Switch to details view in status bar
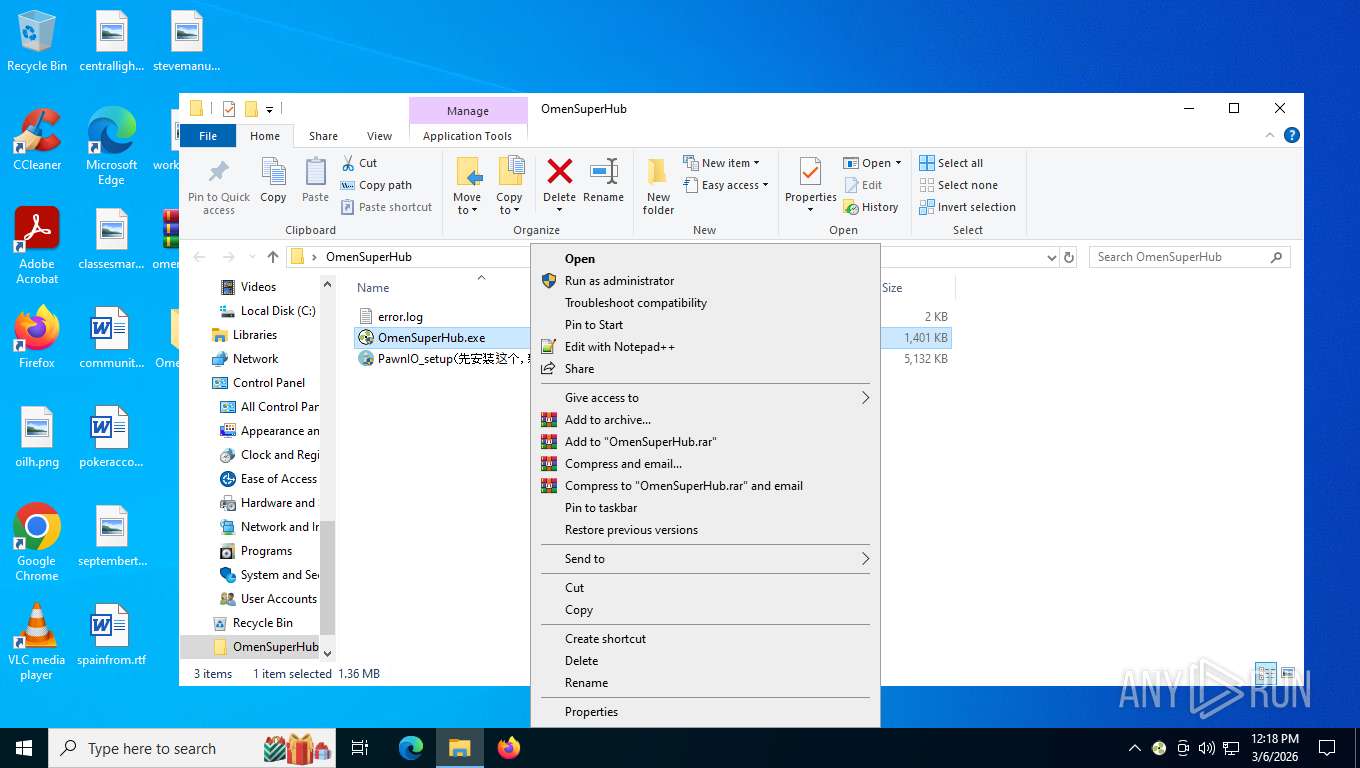 click(1265, 674)
